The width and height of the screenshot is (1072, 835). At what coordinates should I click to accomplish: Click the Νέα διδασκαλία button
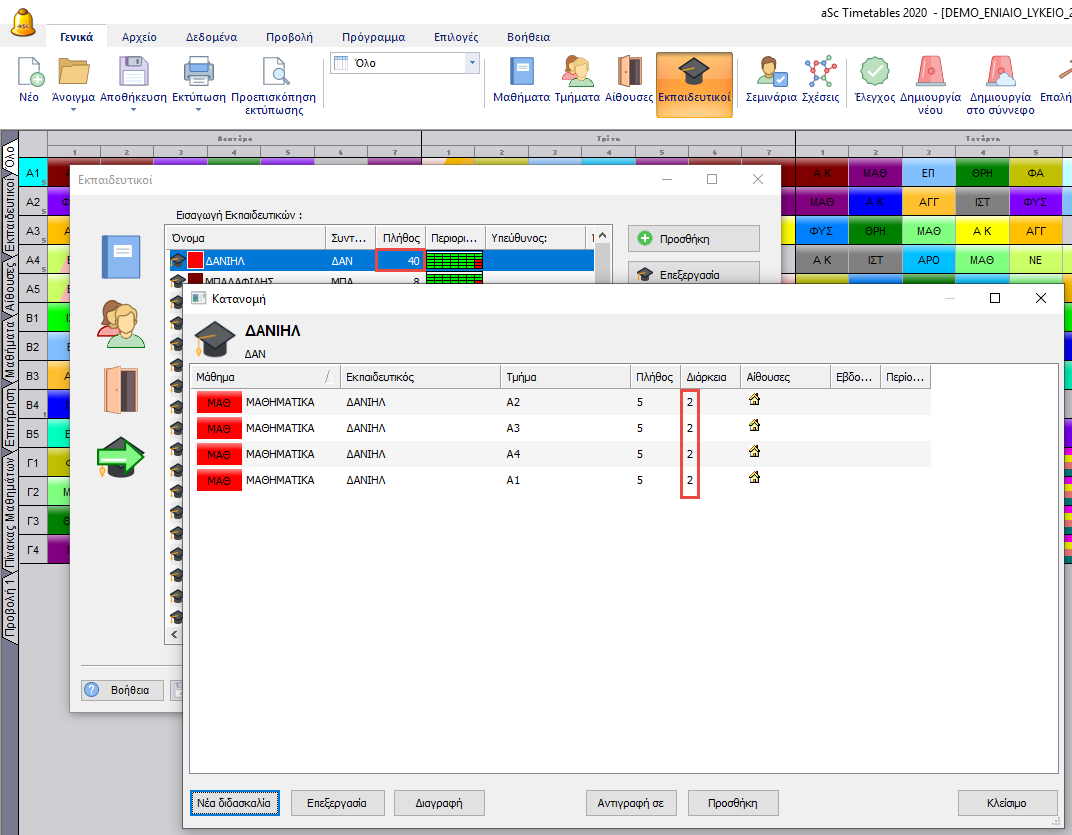236,803
